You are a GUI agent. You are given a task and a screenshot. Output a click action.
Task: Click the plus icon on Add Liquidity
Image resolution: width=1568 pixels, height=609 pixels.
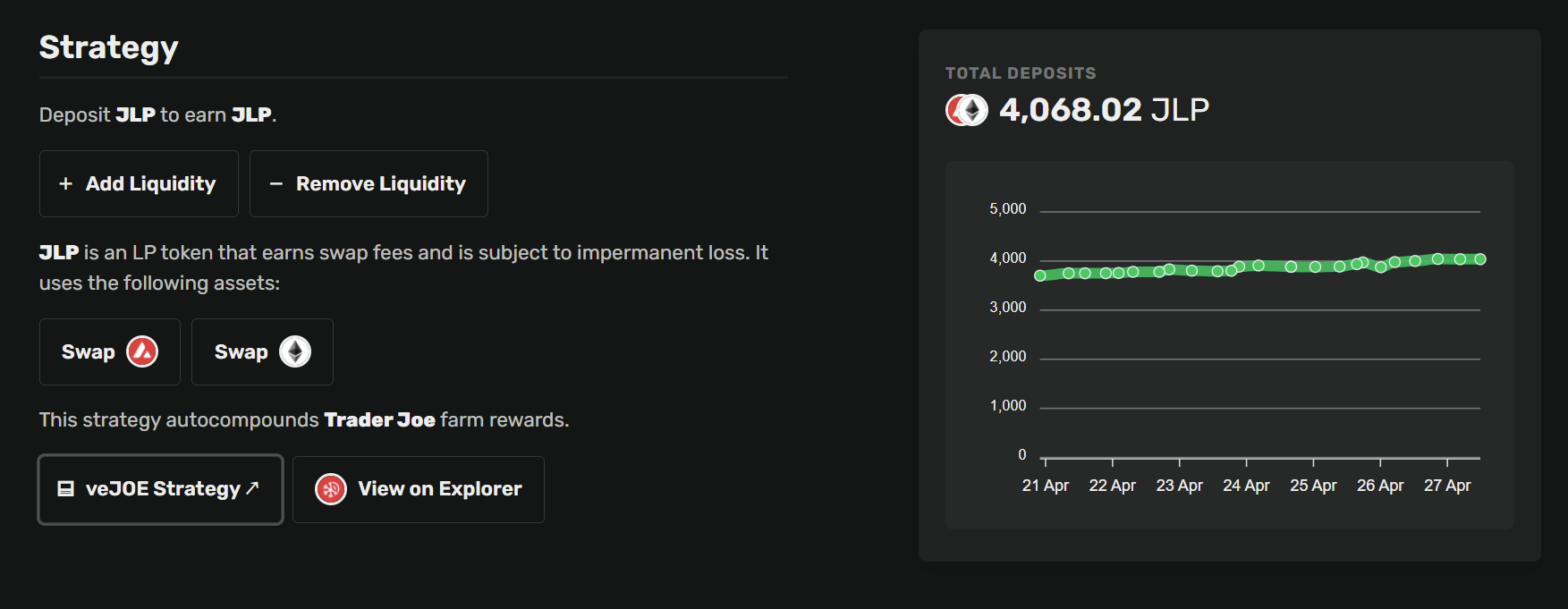65,183
